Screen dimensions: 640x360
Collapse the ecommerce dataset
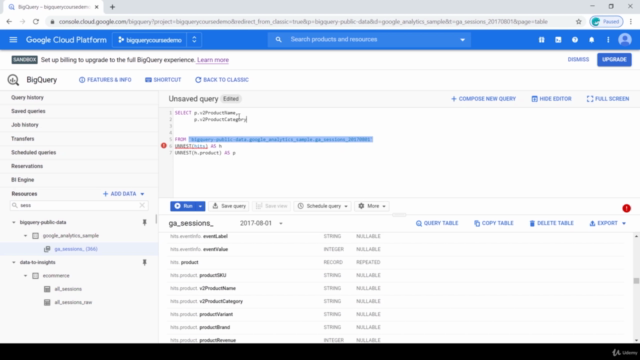tap(25, 276)
